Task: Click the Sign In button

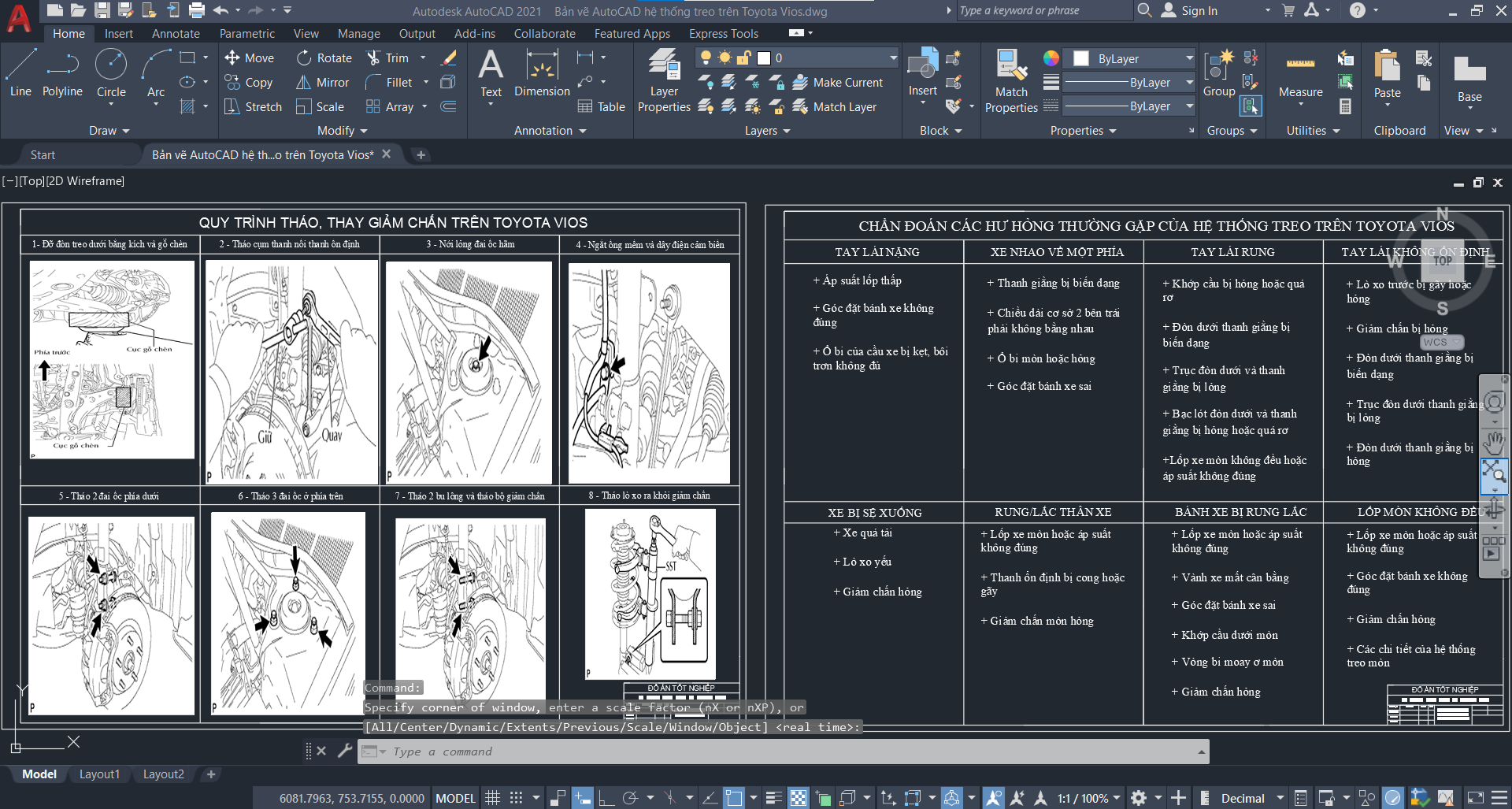Action: click(x=1190, y=10)
